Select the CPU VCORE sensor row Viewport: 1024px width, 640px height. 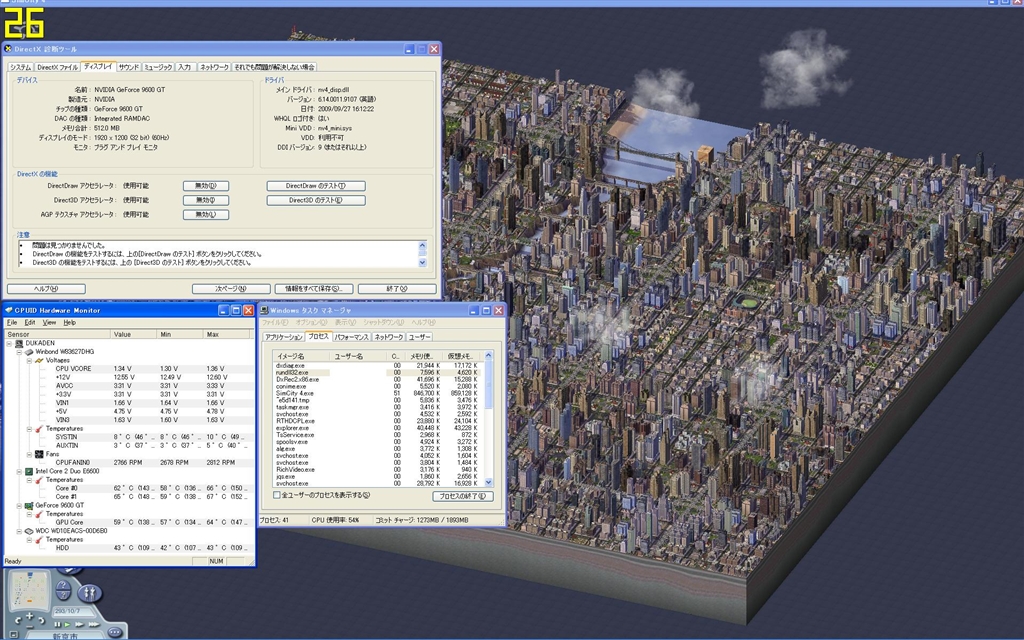tap(150, 368)
